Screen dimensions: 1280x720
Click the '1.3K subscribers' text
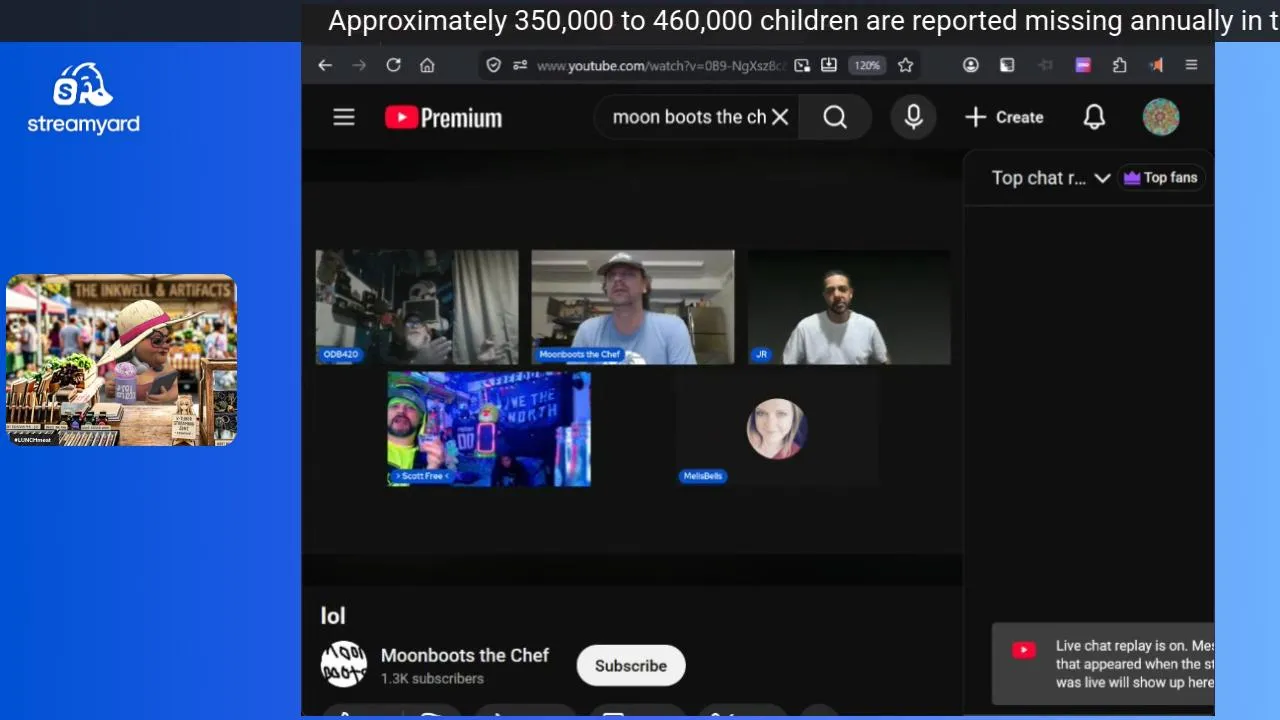432,678
